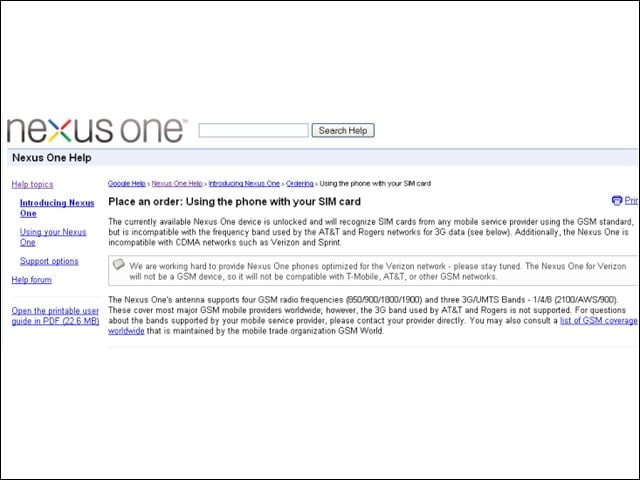Click the Introducing Nexus One breadcrumb
Image resolution: width=640 pixels, height=480 pixels.
coord(244,184)
